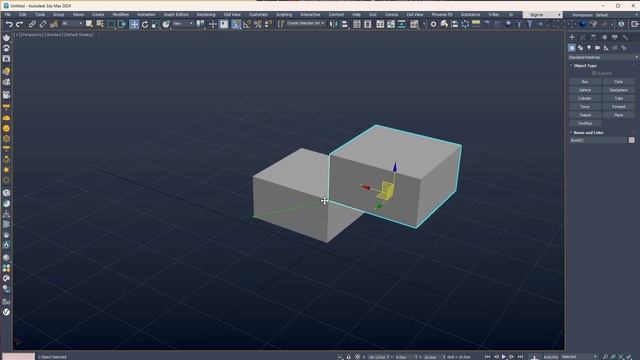Viewport: 640px width, 360px height.
Task: Open the Utilities panel tab
Action: point(625,37)
